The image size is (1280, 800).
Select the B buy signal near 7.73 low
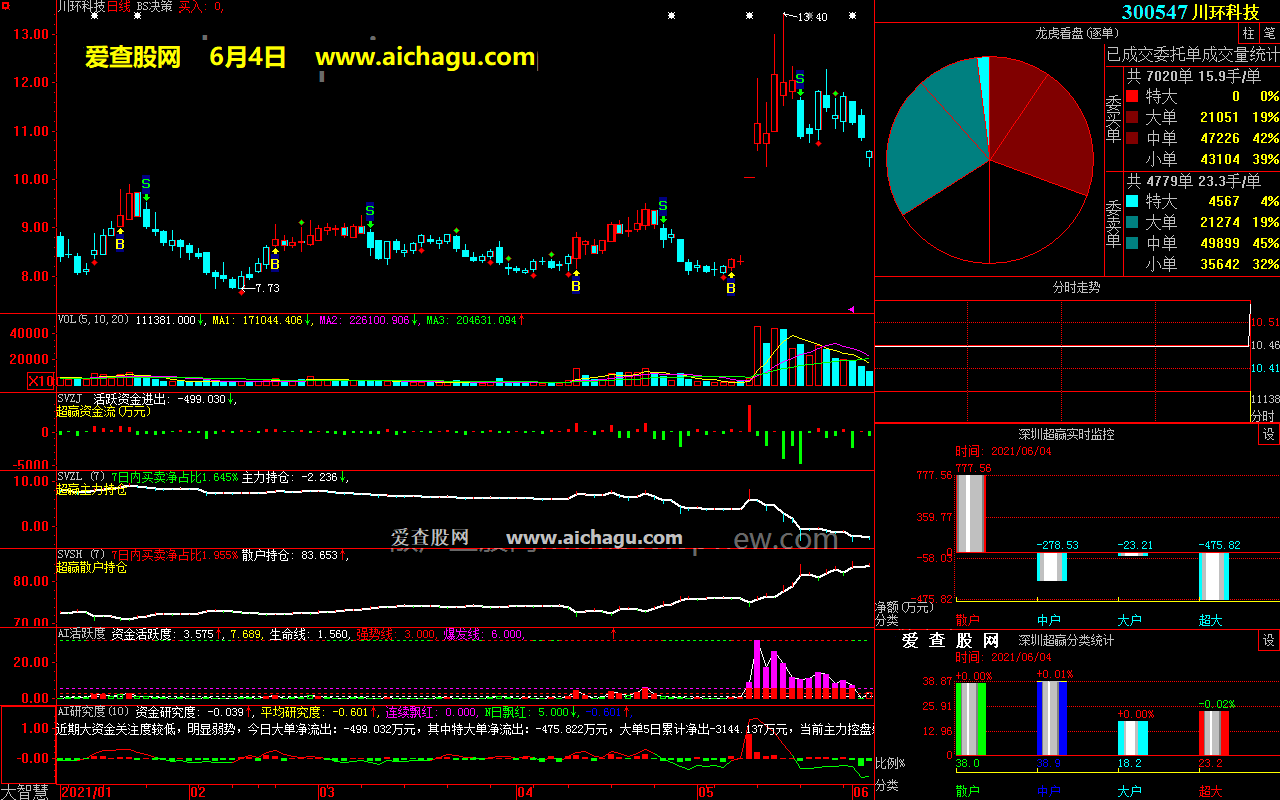(274, 265)
